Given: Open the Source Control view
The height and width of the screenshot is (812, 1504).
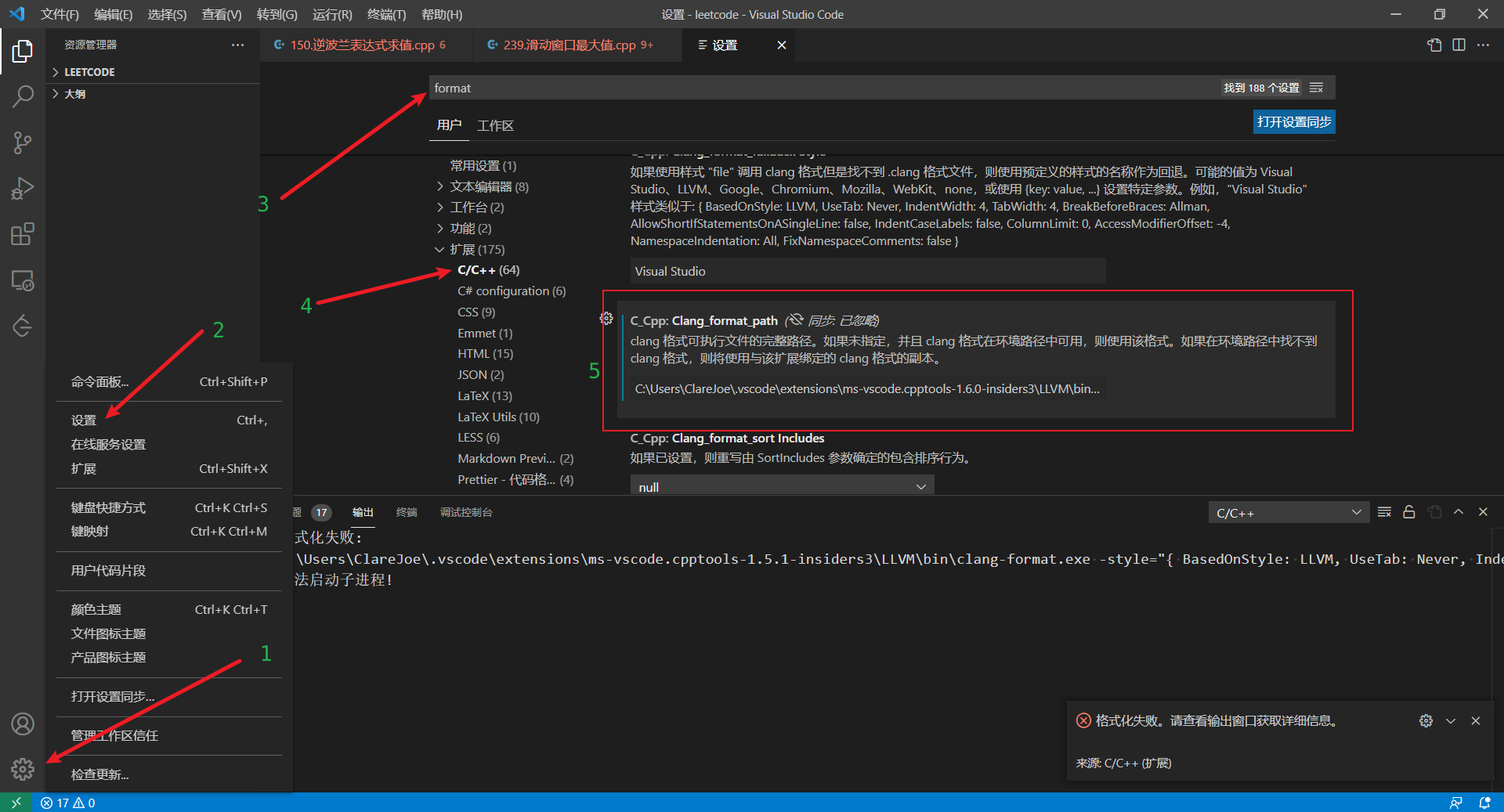Looking at the screenshot, I should (23, 143).
